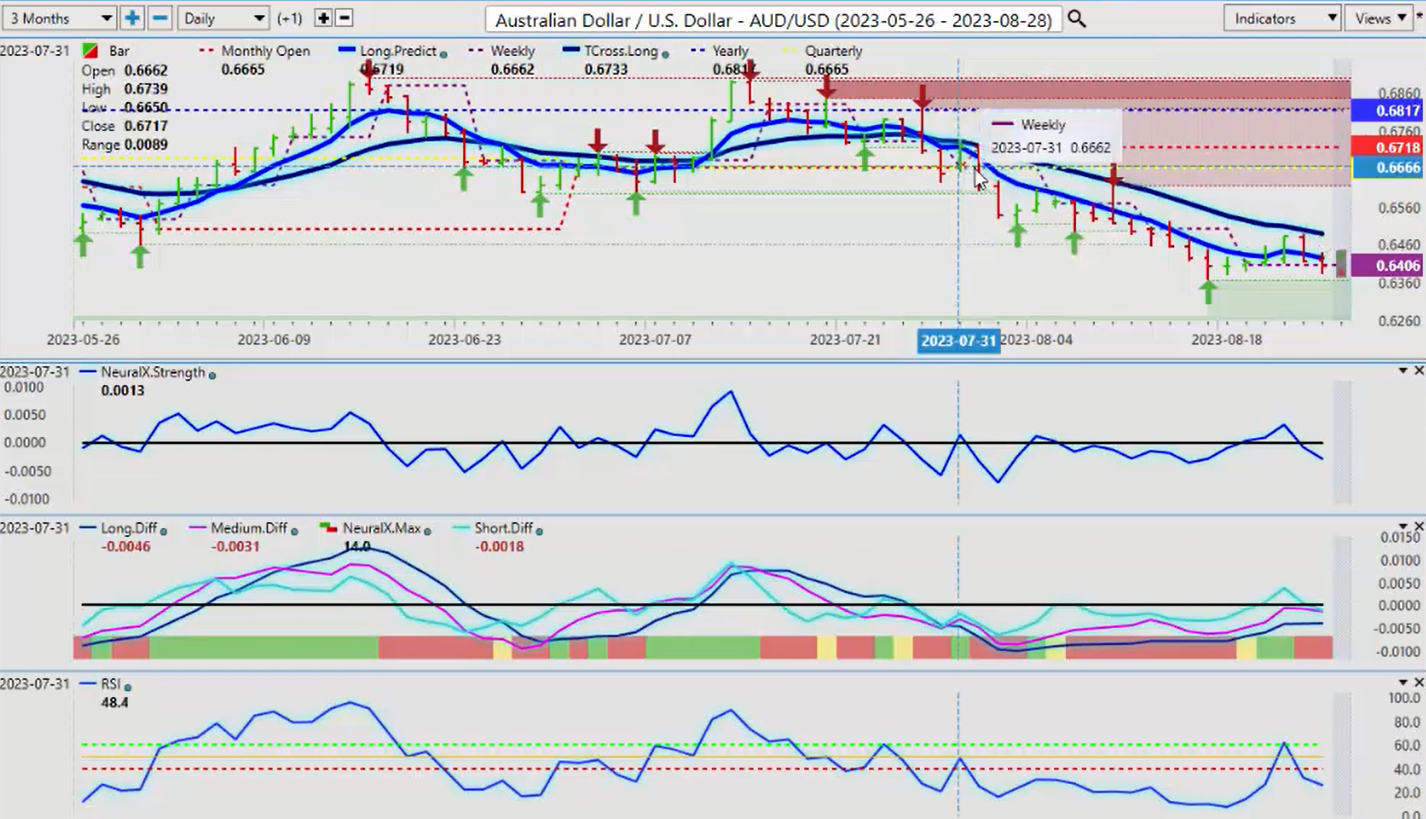Click the Long.Diff legend label

[129, 528]
